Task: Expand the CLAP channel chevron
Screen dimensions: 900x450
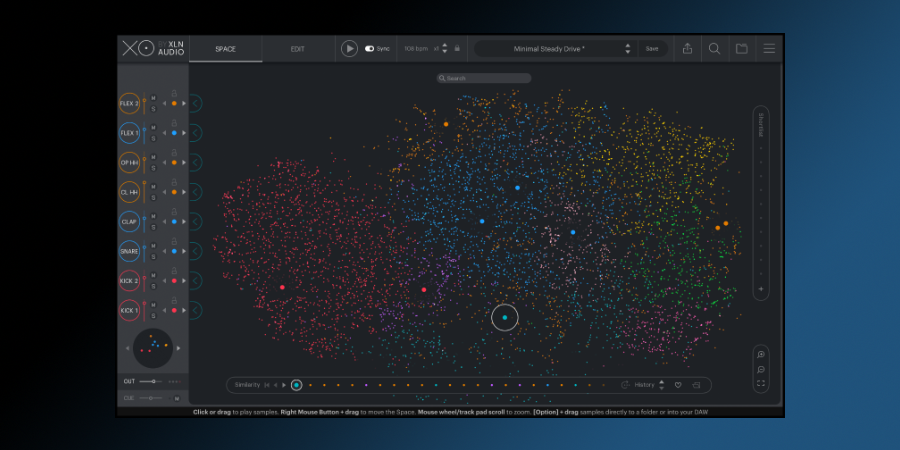Action: (195, 222)
